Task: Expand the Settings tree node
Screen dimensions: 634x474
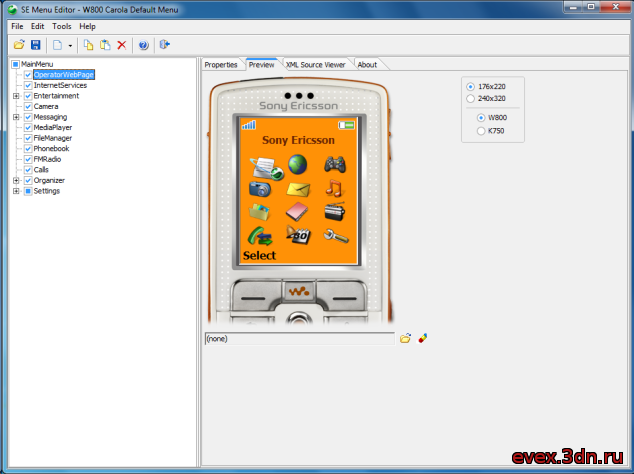Action: pos(16,191)
